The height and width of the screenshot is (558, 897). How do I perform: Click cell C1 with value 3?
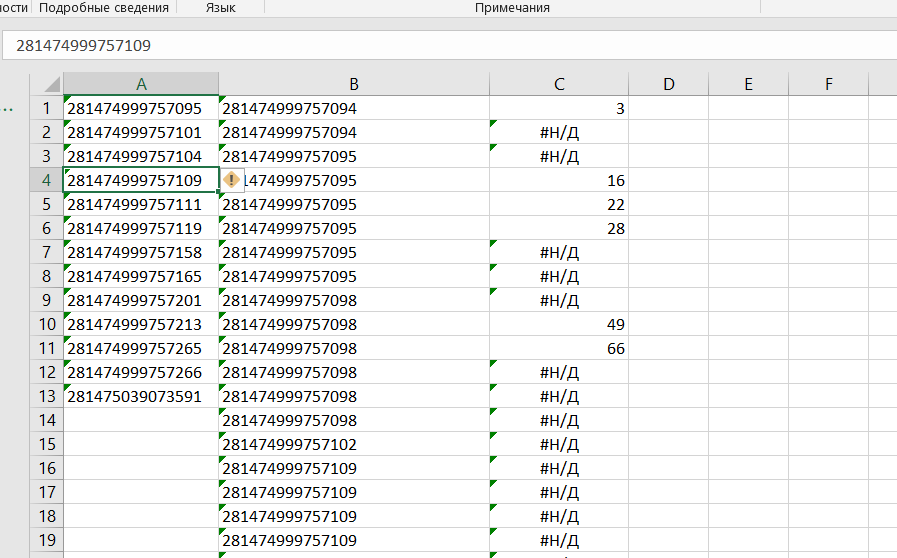pyautogui.click(x=559, y=108)
